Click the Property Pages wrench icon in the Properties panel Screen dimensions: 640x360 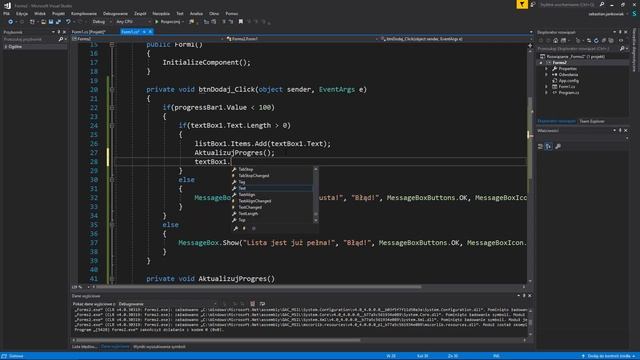tap(558, 147)
